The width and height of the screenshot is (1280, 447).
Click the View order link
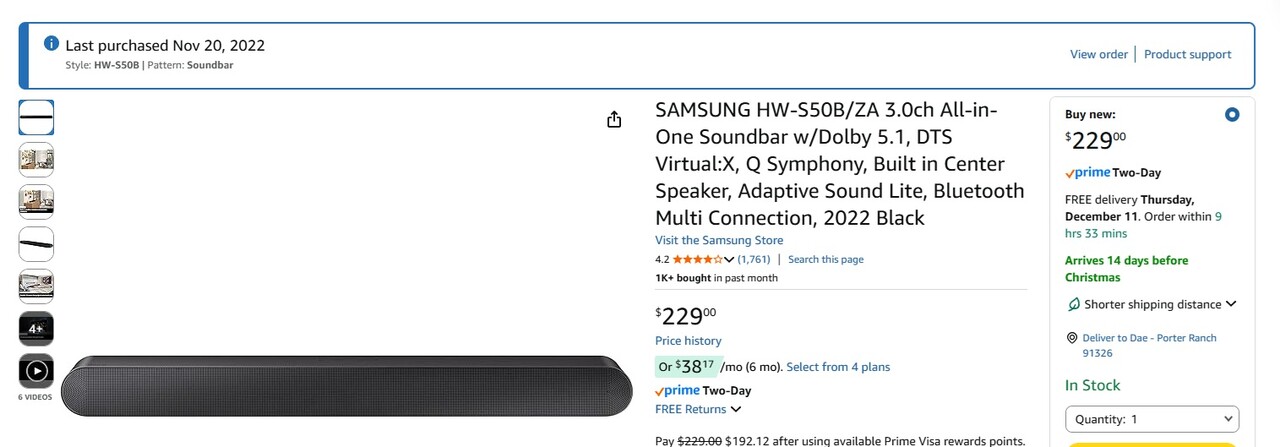[1098, 54]
